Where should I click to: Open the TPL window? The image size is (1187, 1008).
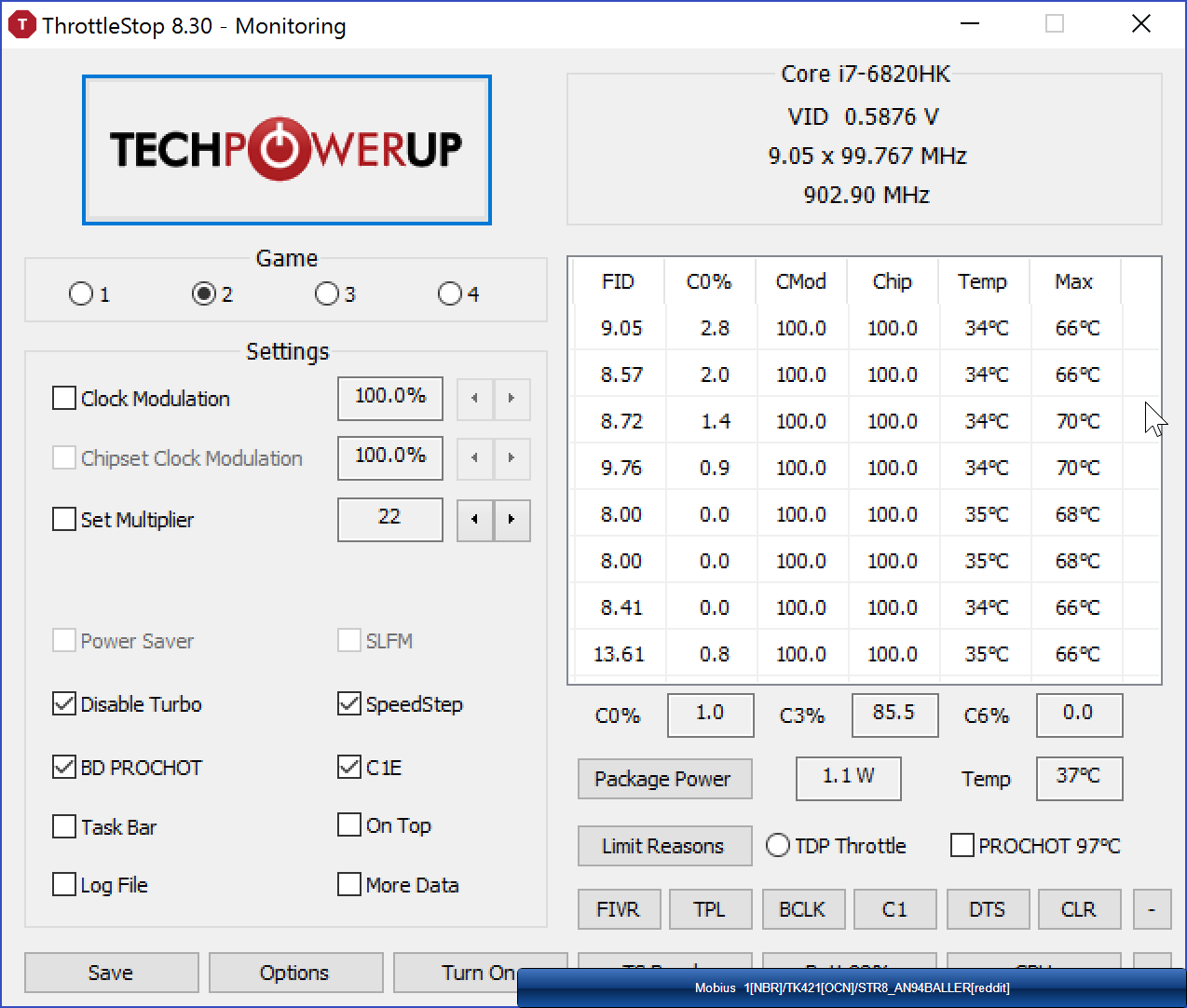[710, 909]
